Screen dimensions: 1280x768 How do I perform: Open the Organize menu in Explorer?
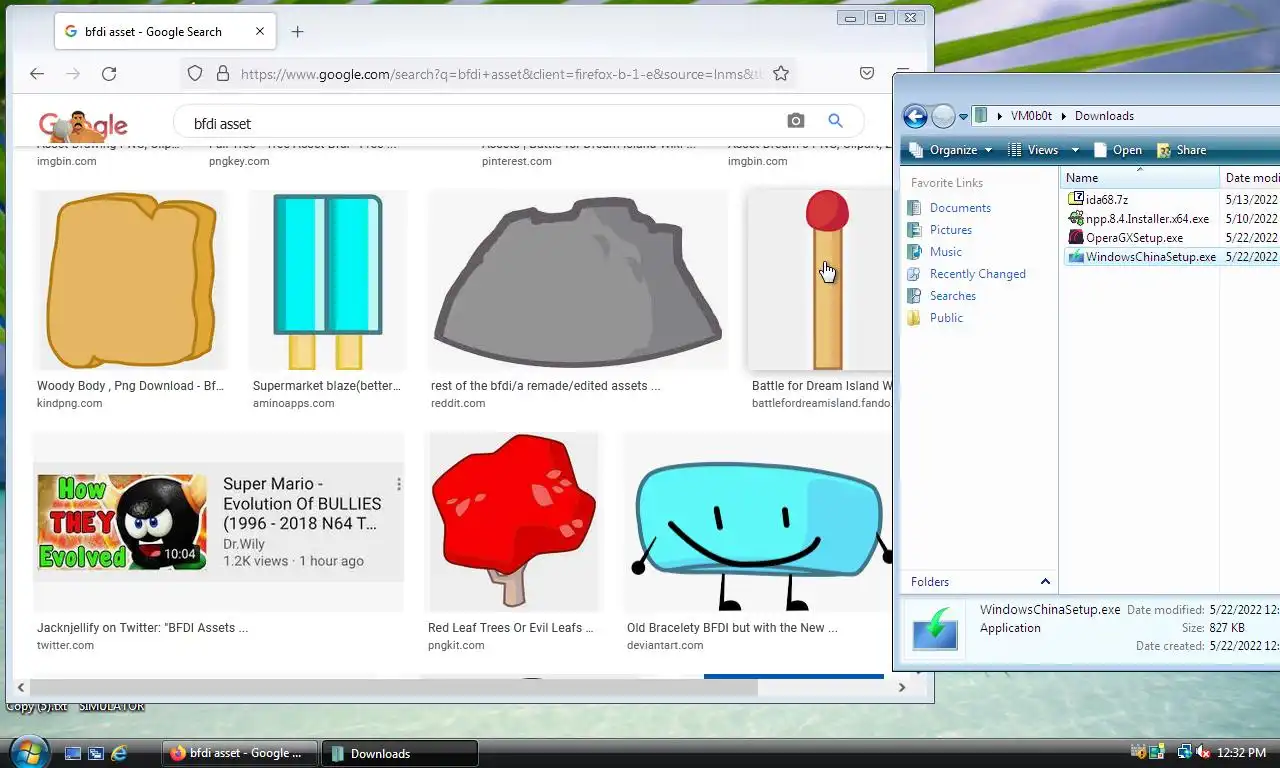click(951, 150)
